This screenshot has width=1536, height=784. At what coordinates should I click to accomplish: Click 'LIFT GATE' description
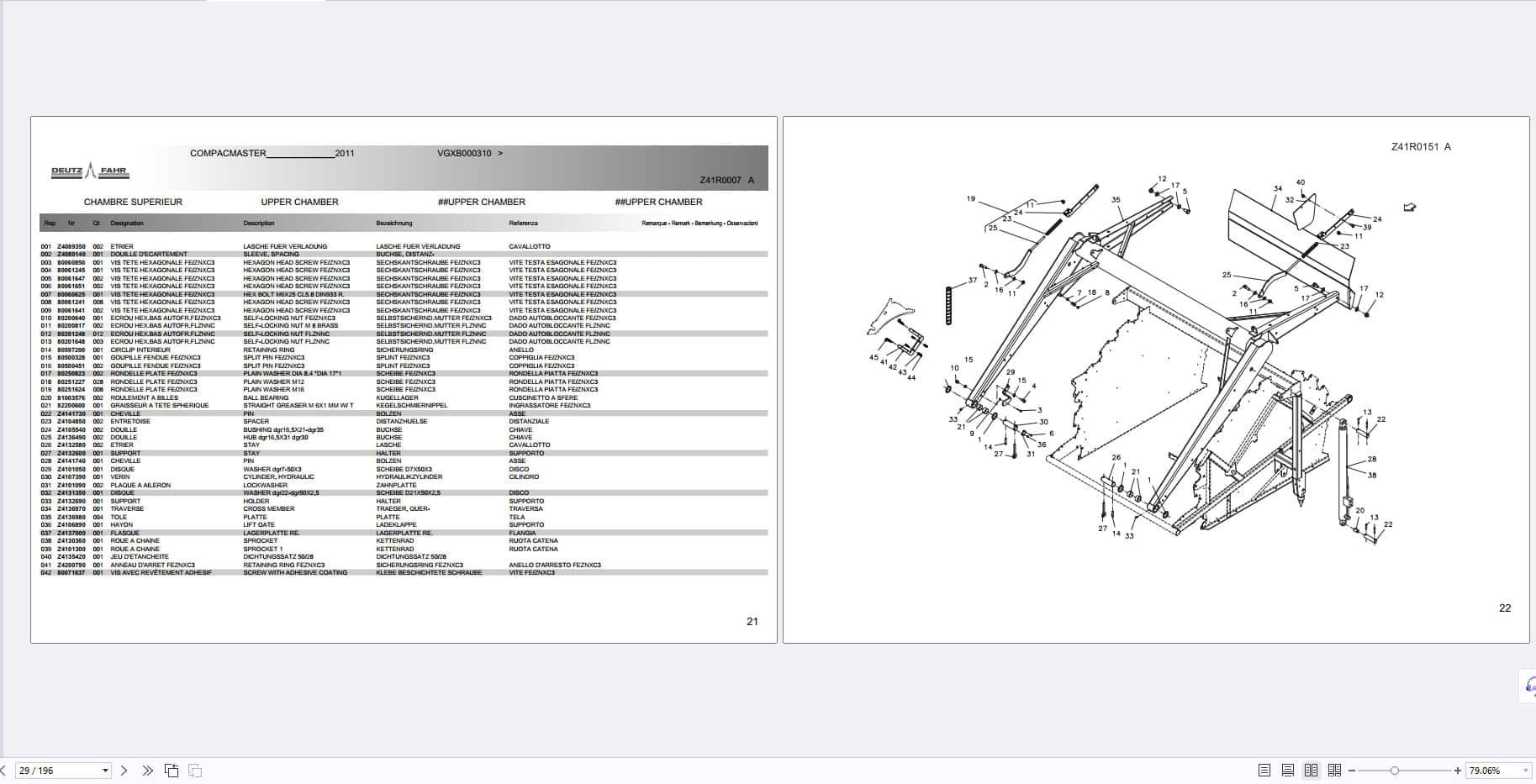(259, 525)
